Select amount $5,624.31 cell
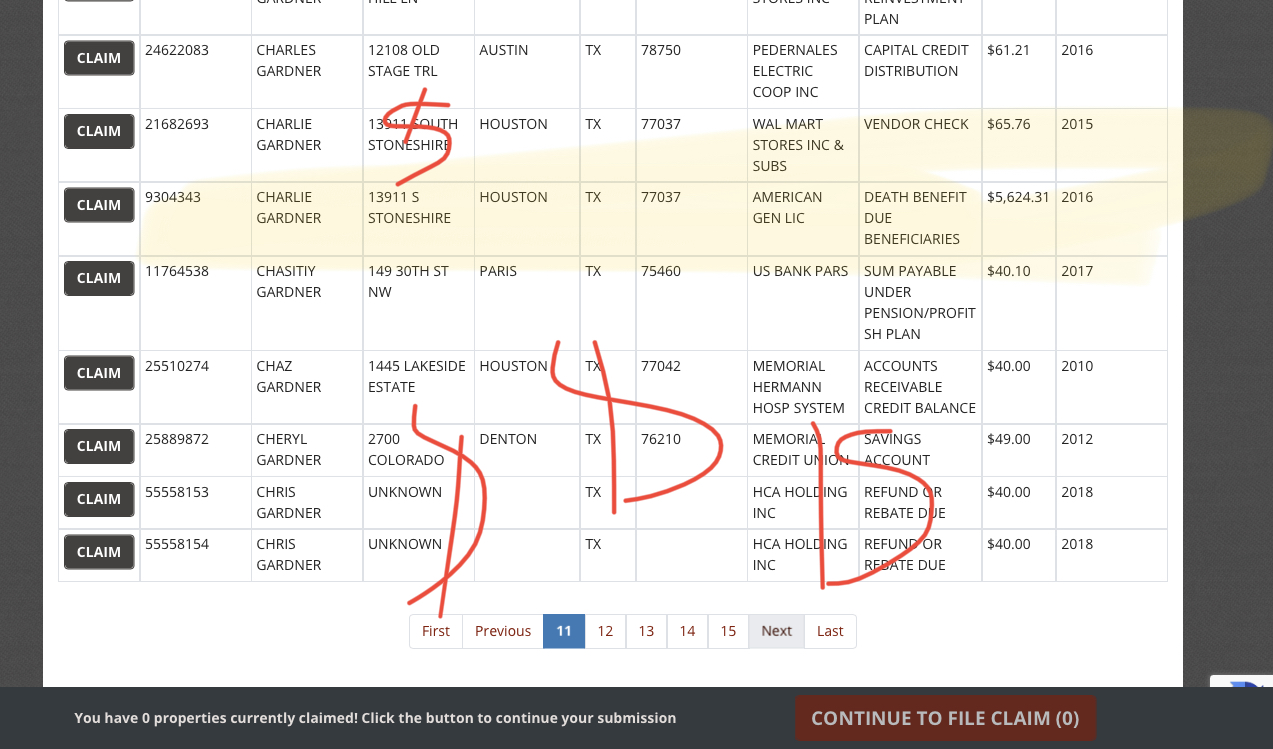Screen dimensions: 1273x749 (x=1018, y=218)
